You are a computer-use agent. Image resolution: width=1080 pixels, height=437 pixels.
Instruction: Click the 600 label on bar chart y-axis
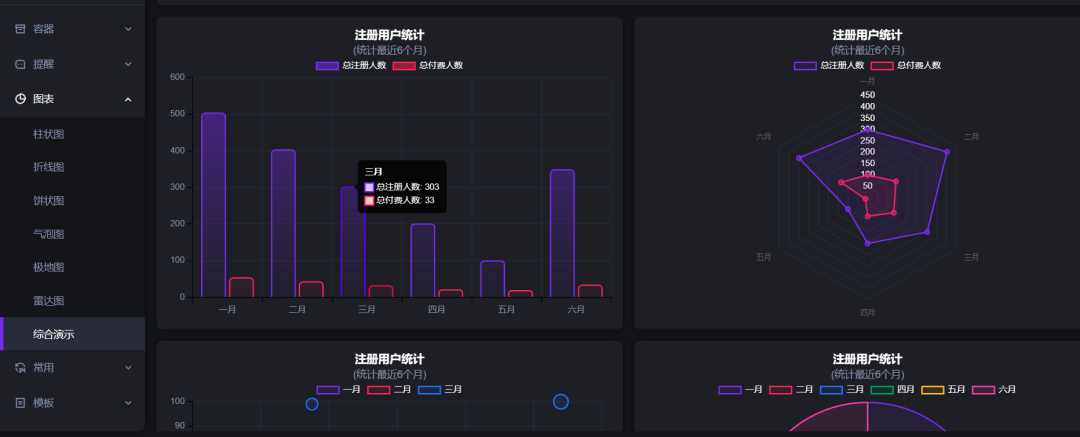177,77
